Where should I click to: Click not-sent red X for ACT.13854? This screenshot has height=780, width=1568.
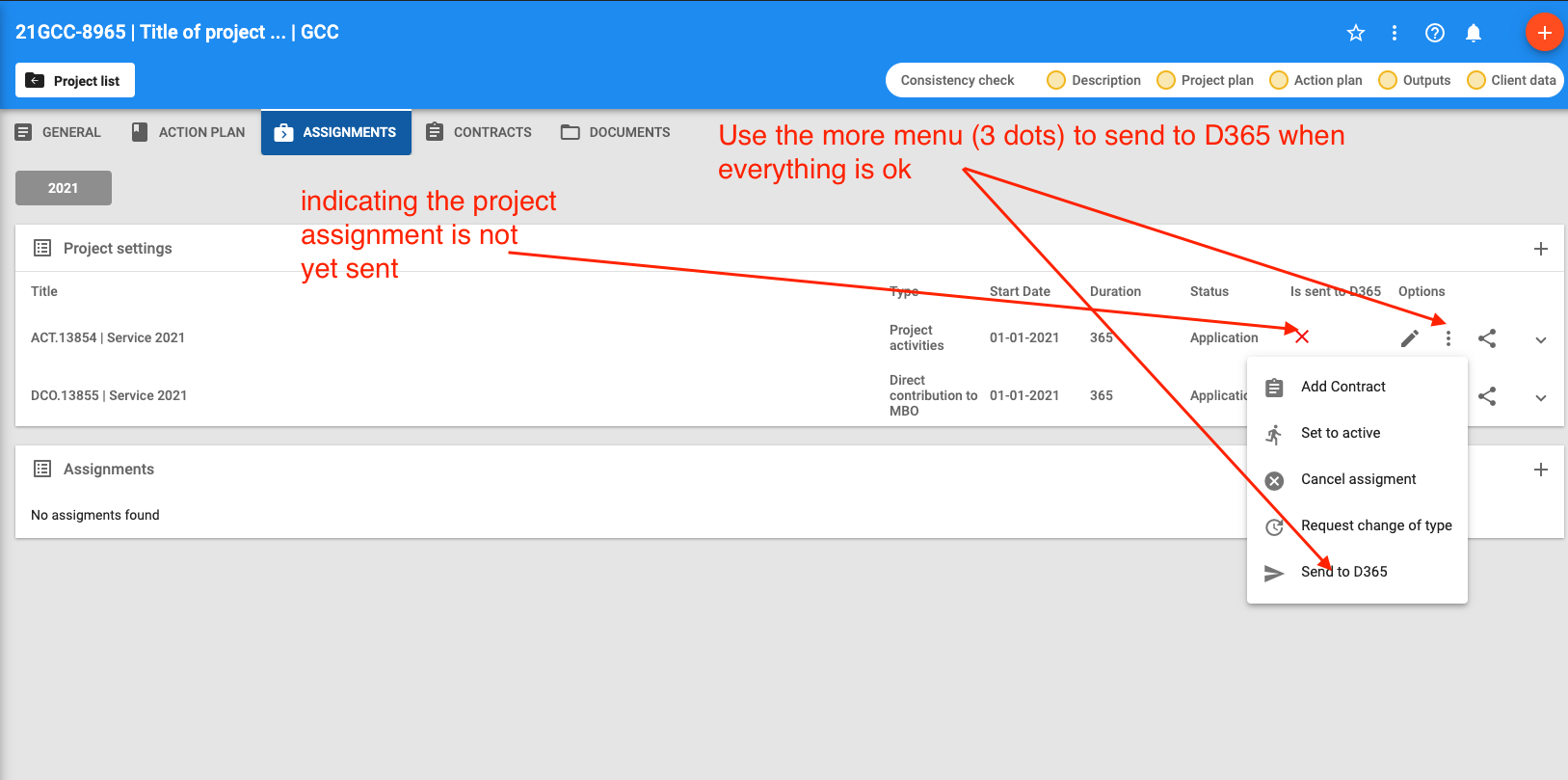pos(1302,336)
